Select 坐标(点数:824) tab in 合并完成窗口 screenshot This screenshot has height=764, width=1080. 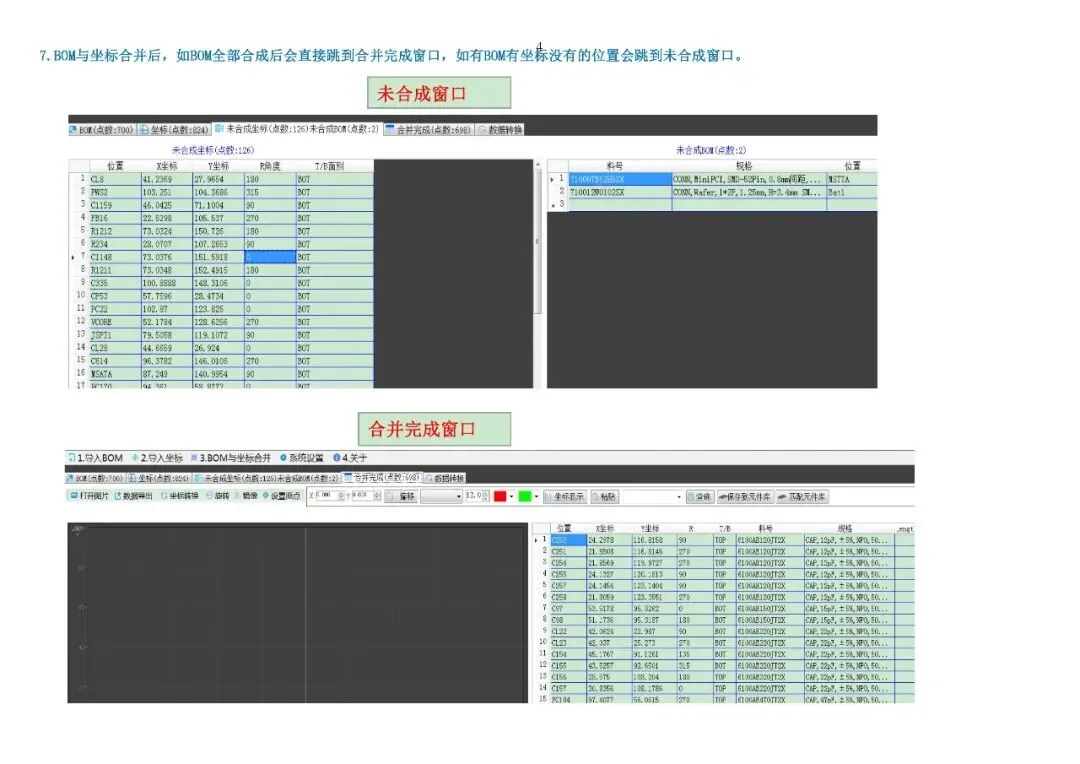pyautogui.click(x=158, y=478)
